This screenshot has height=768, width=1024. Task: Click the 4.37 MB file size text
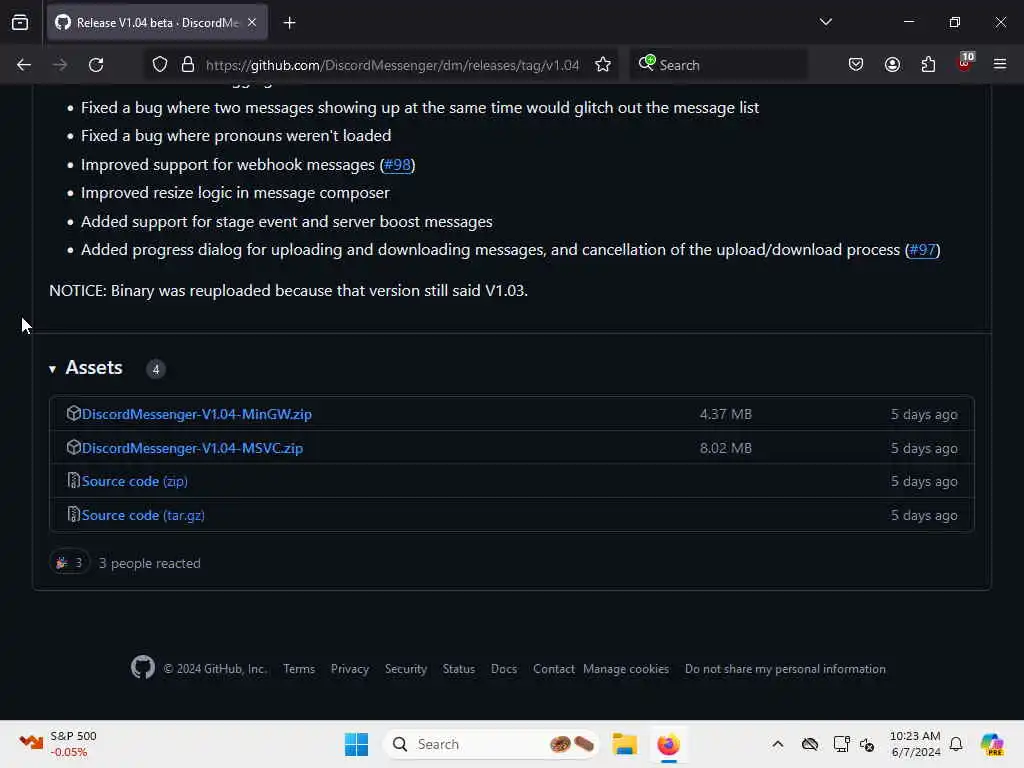pyautogui.click(x=726, y=414)
